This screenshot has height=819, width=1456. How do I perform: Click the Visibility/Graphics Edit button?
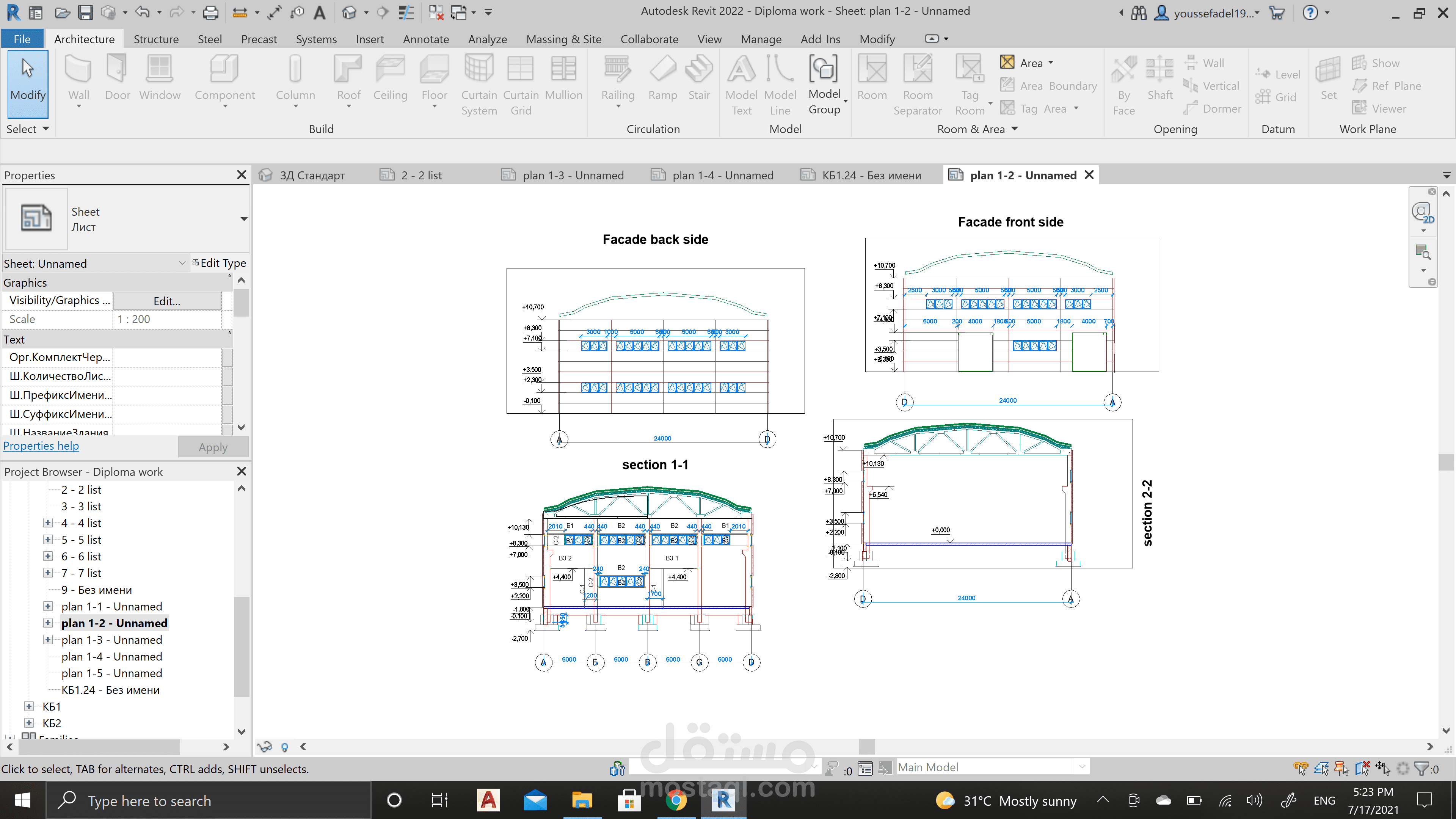click(167, 301)
